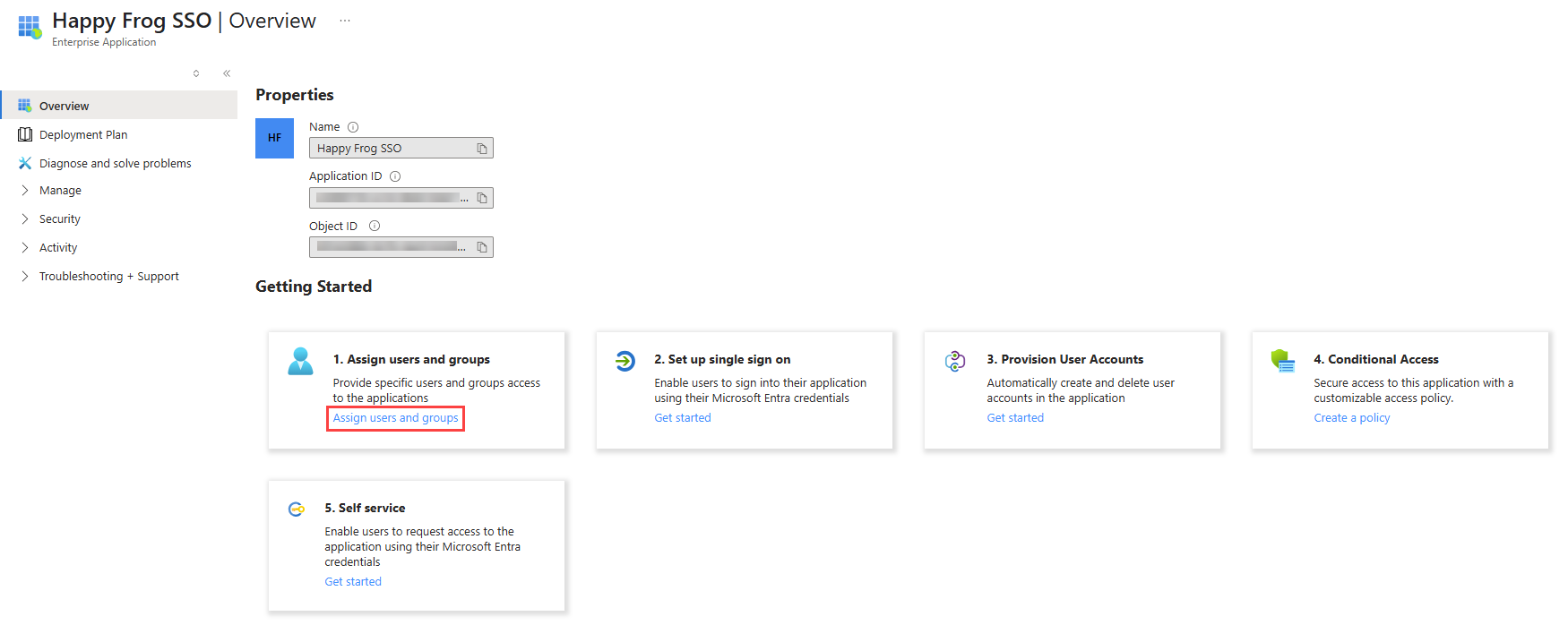
Task: Expand the Activity section chevron
Action: tap(25, 248)
